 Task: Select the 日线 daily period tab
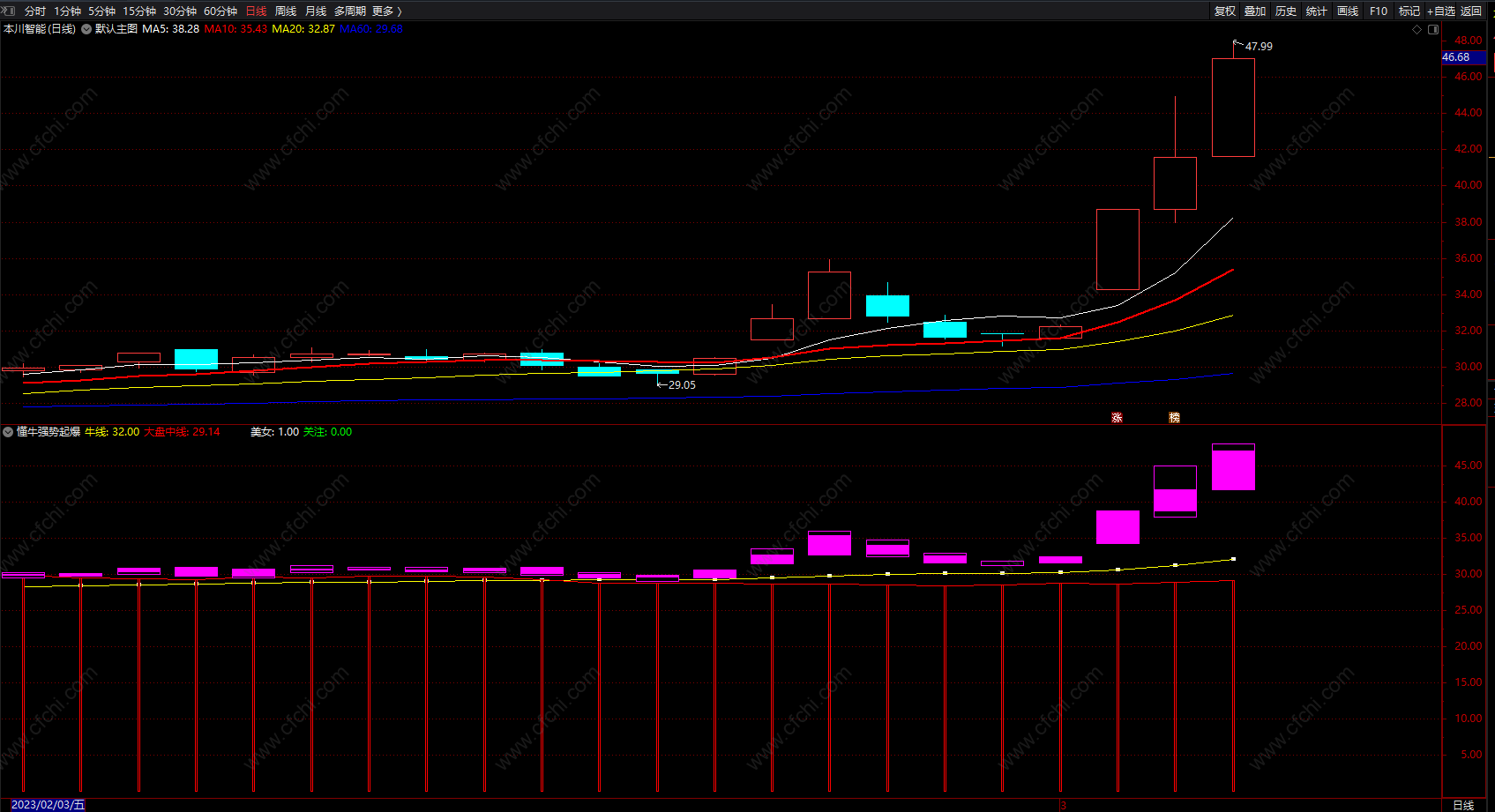(257, 11)
